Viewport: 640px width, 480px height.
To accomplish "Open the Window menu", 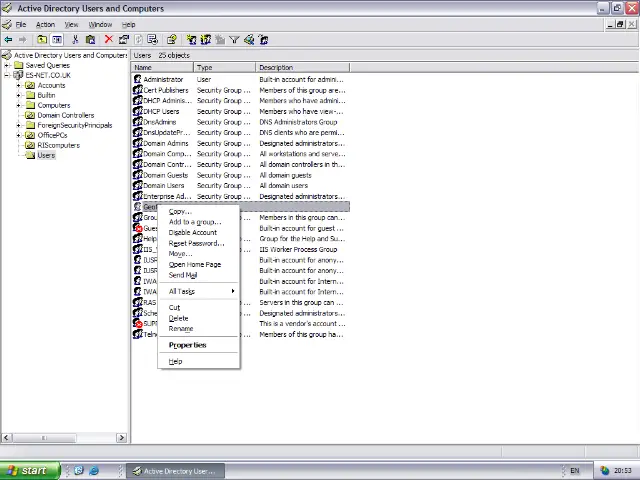I will [x=100, y=24].
